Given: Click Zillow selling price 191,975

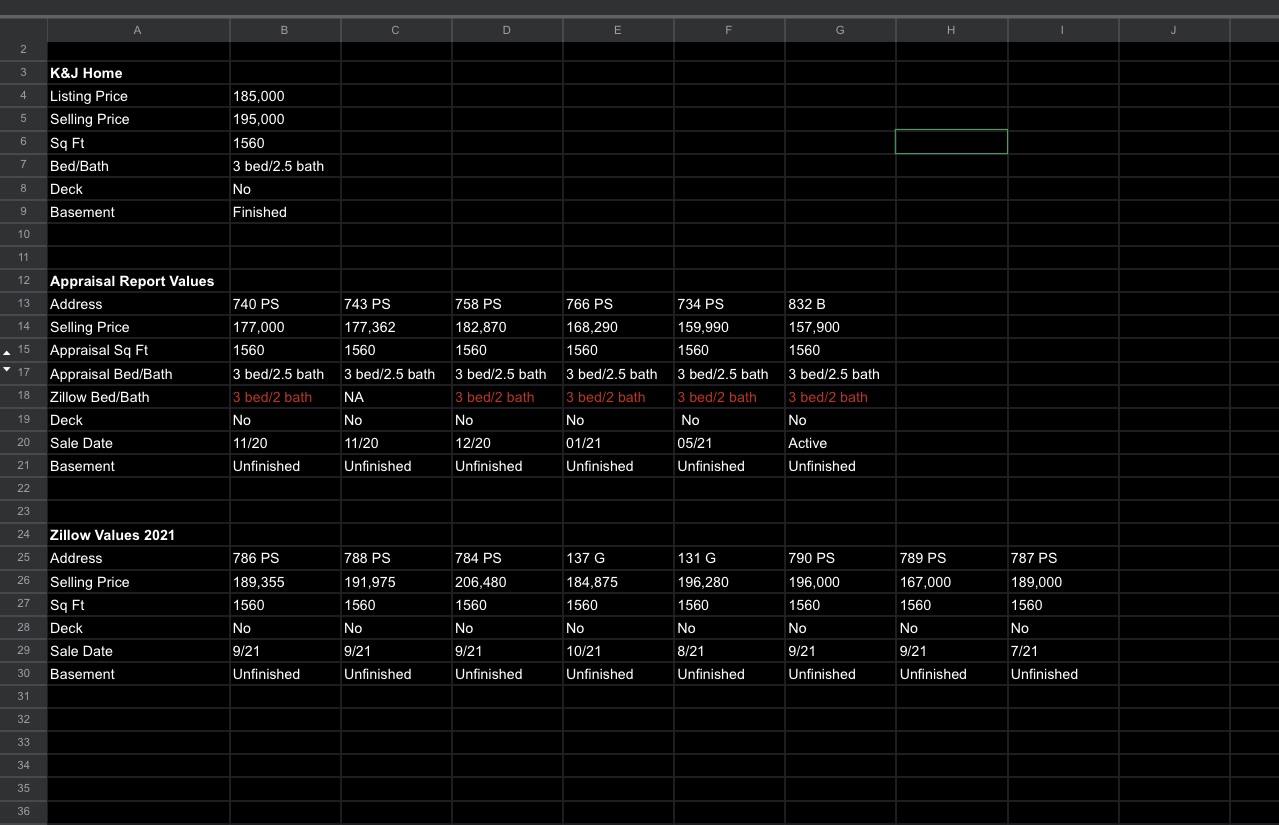Looking at the screenshot, I should coord(396,582).
